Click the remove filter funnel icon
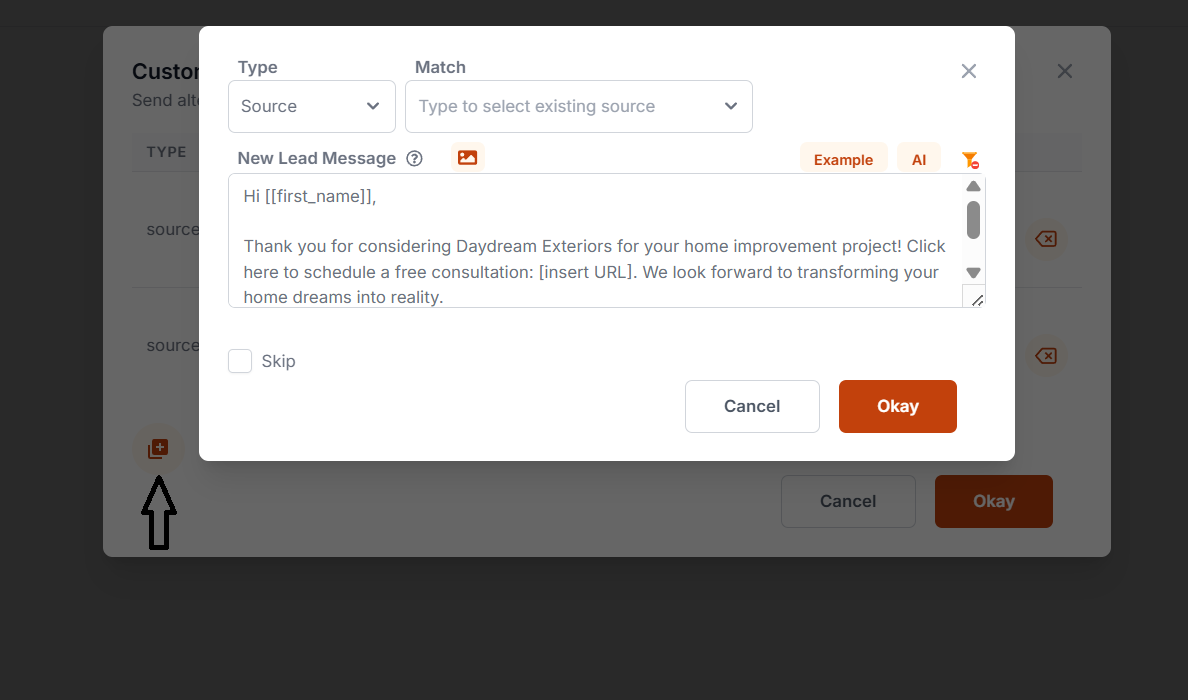Screen dimensions: 1188x700 tap(970, 159)
